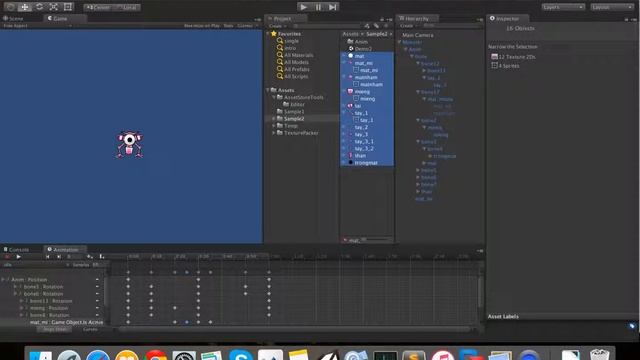Expand the Sample2 folder arrow

click(x=274, y=119)
